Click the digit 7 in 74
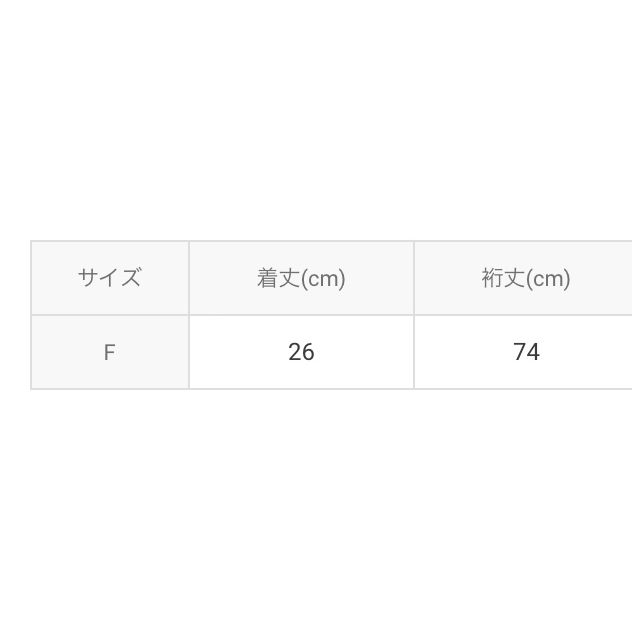The width and height of the screenshot is (632, 632). pyautogui.click(x=520, y=352)
